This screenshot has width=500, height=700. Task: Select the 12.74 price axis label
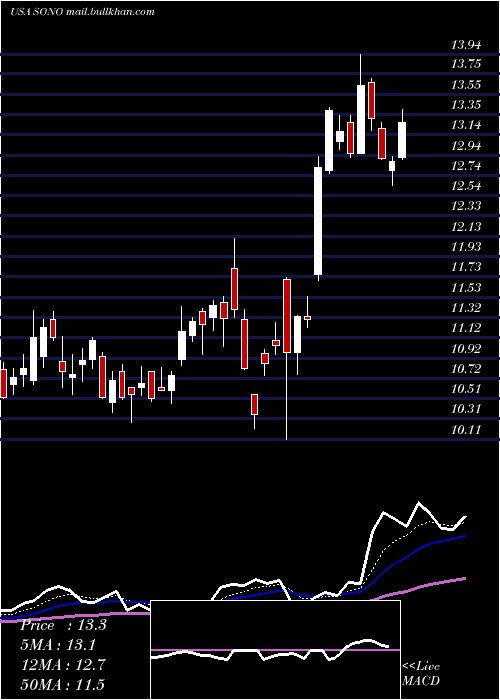point(466,166)
